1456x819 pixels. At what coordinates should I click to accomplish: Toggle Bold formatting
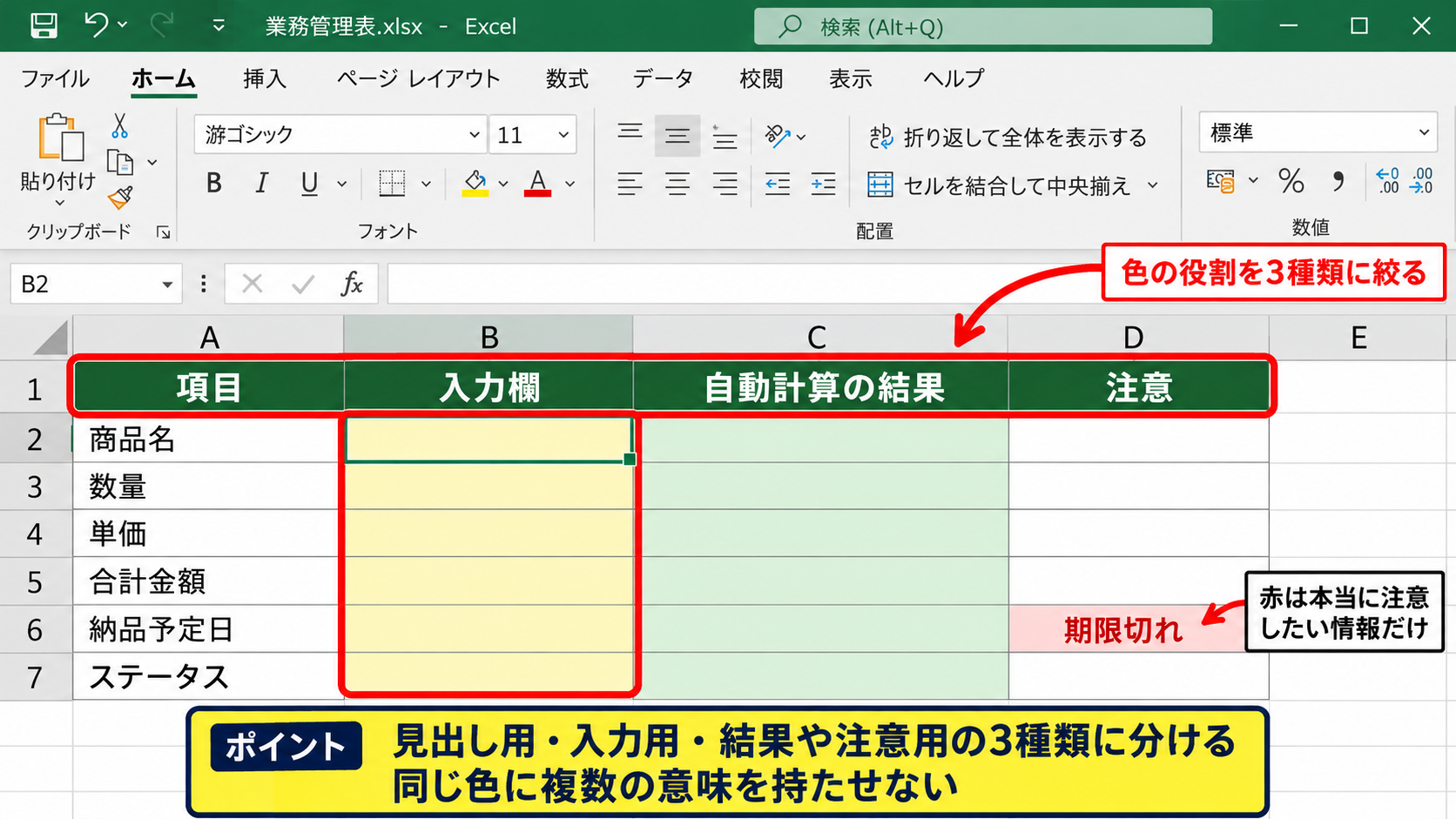[x=213, y=184]
